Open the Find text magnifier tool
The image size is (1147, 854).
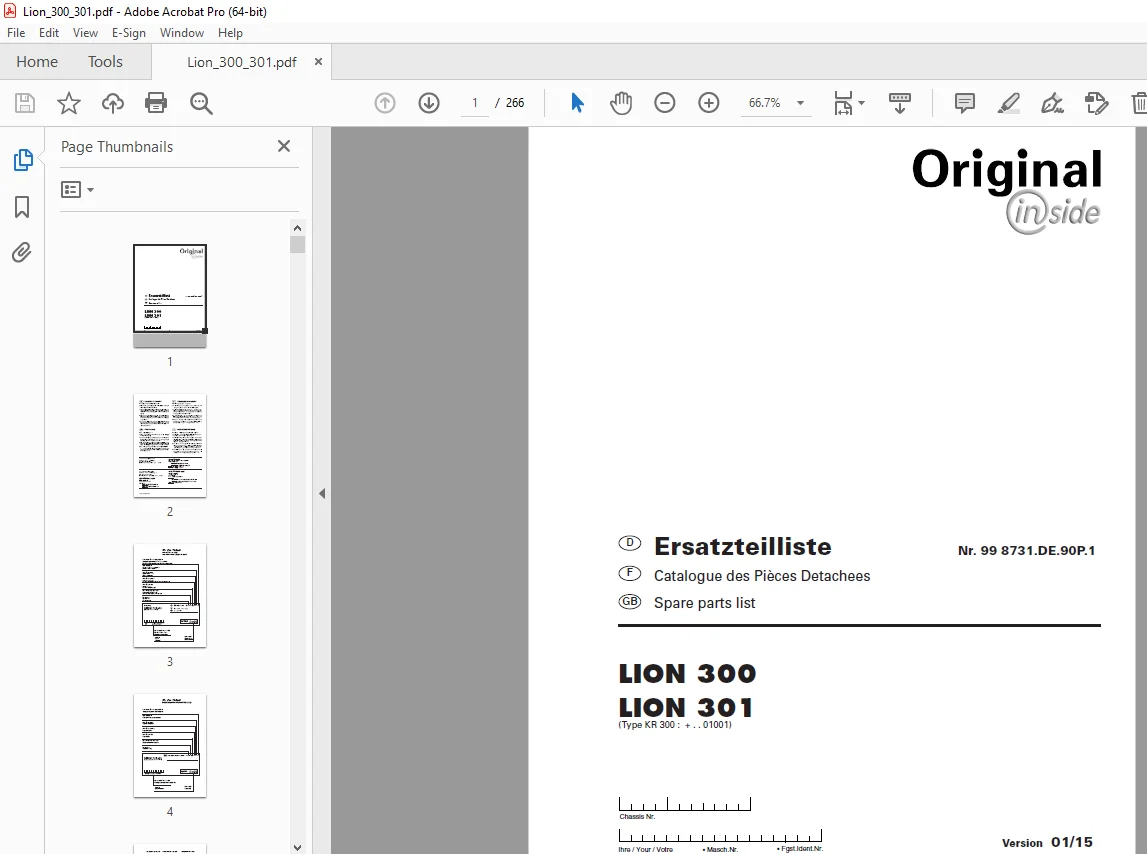201,103
